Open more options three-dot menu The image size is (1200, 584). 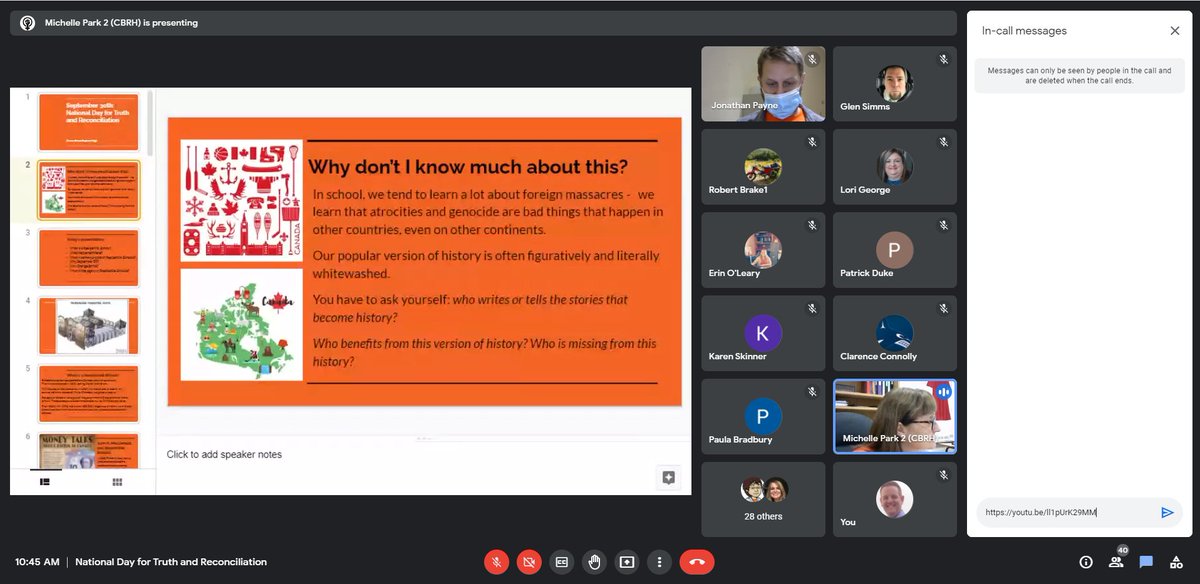pos(660,562)
